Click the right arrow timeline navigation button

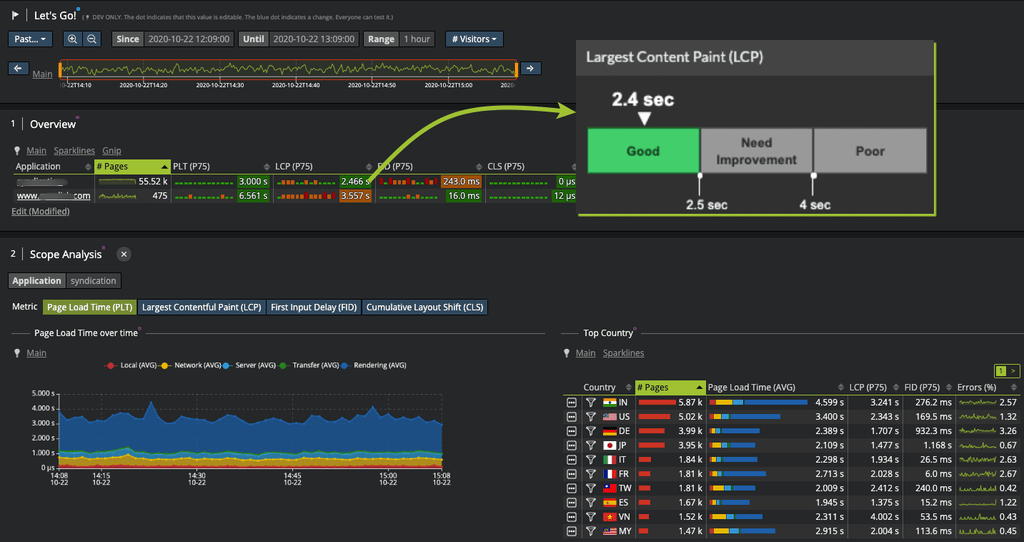click(x=530, y=68)
